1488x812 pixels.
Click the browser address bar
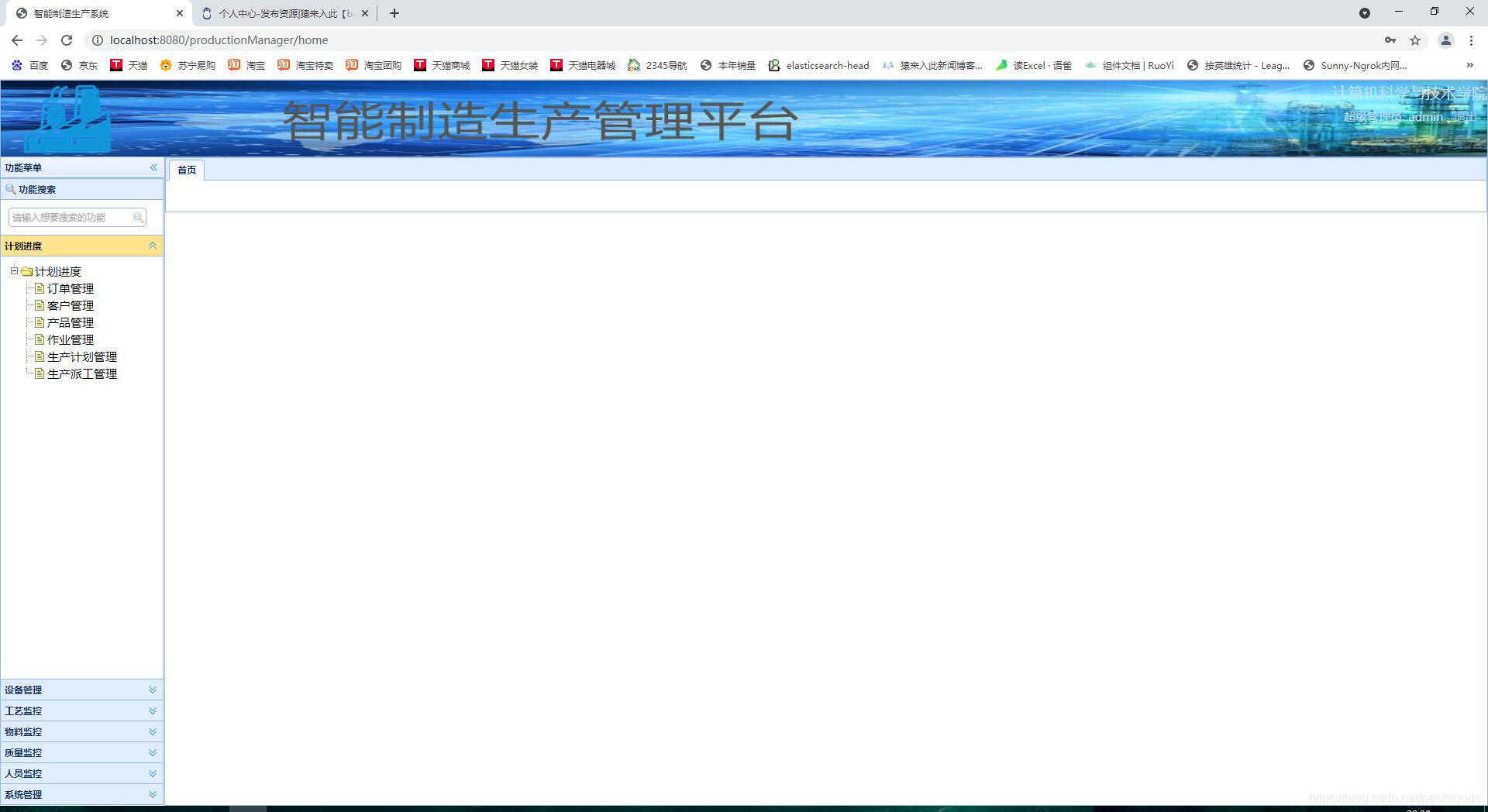point(310,40)
